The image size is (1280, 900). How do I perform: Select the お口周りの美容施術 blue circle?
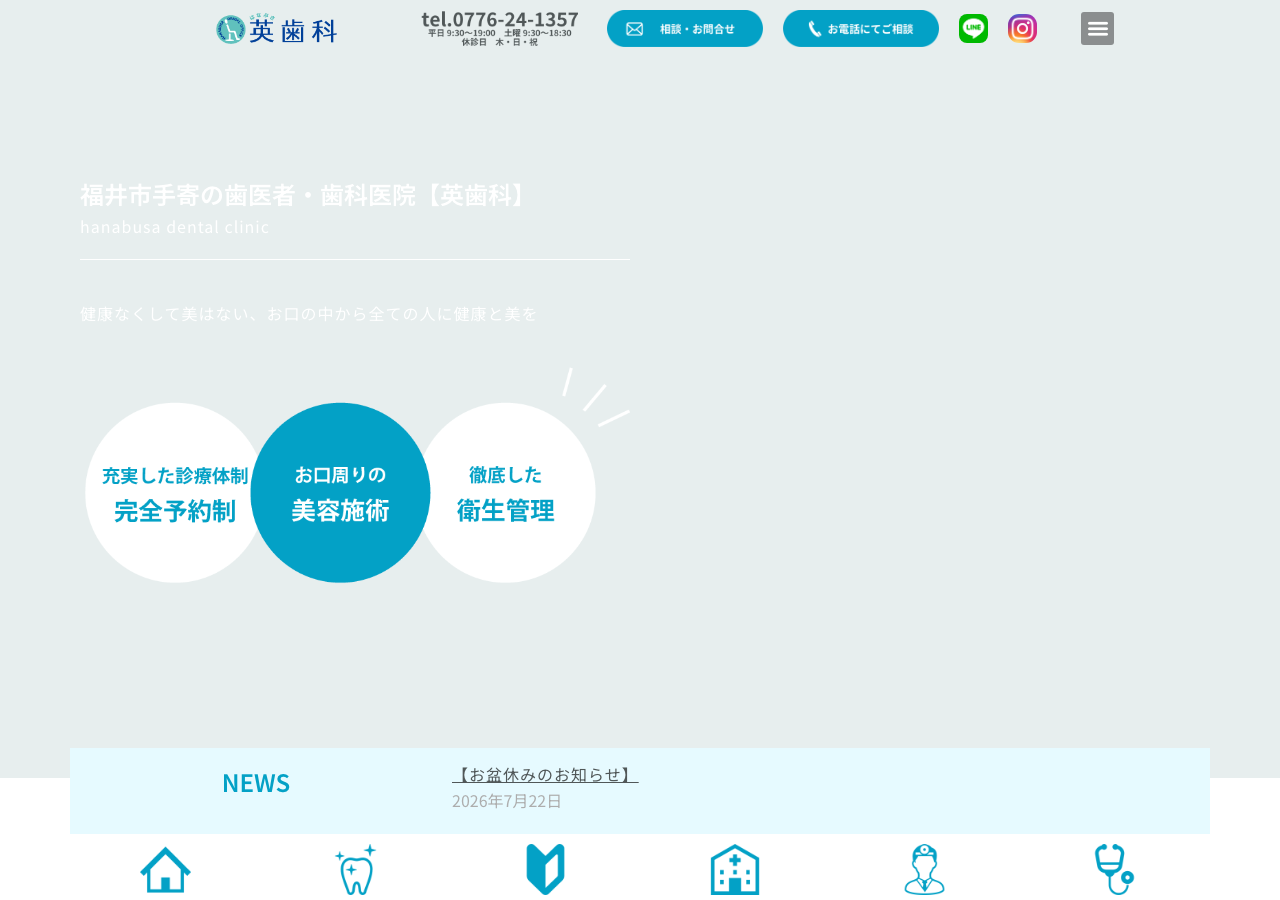(x=340, y=493)
